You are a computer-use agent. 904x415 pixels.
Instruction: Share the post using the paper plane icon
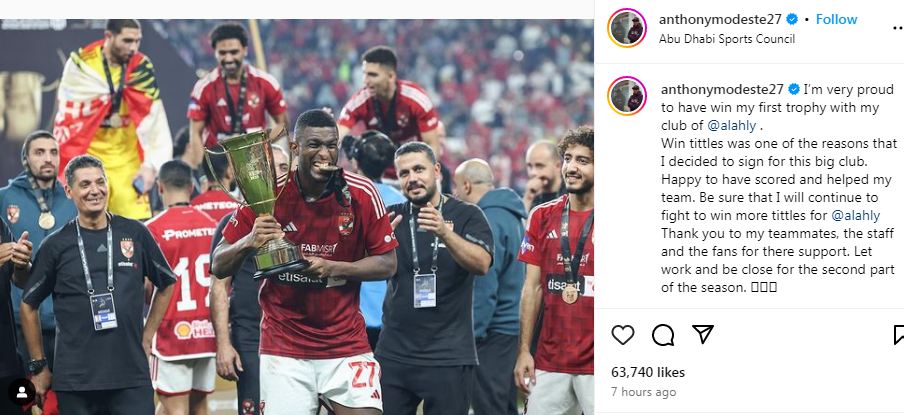[703, 334]
